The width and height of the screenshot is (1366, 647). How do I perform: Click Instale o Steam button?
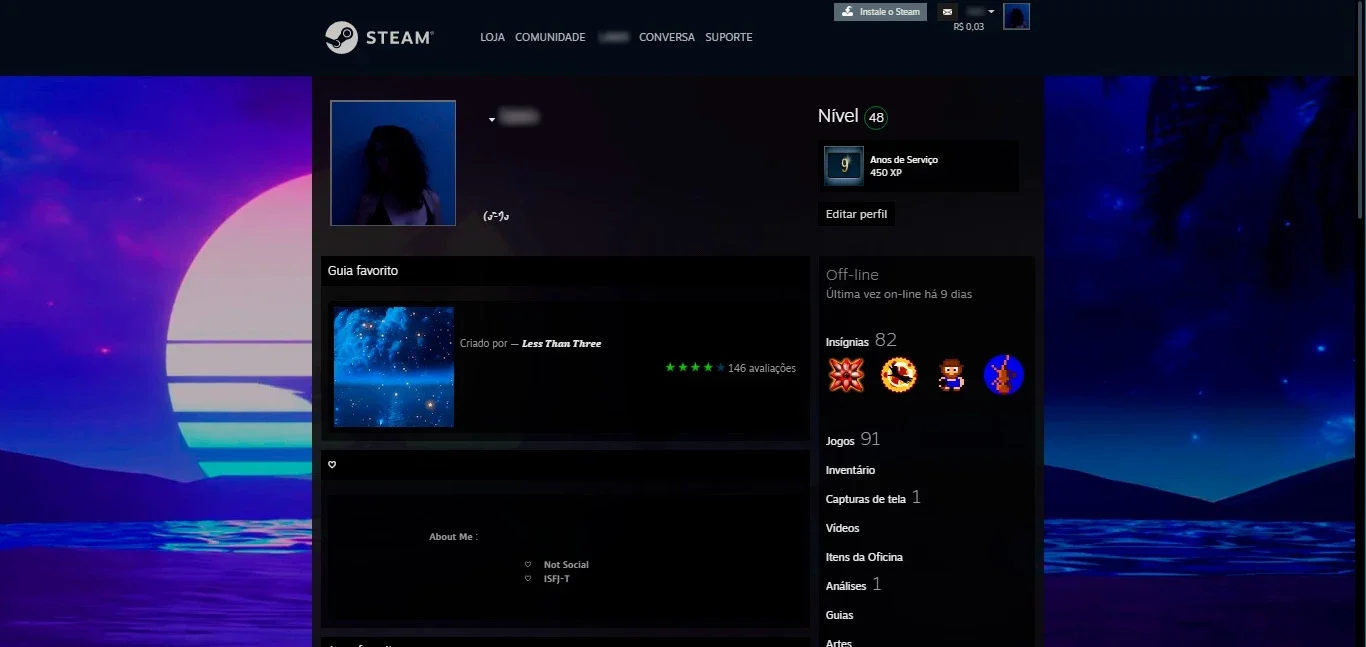click(x=880, y=12)
